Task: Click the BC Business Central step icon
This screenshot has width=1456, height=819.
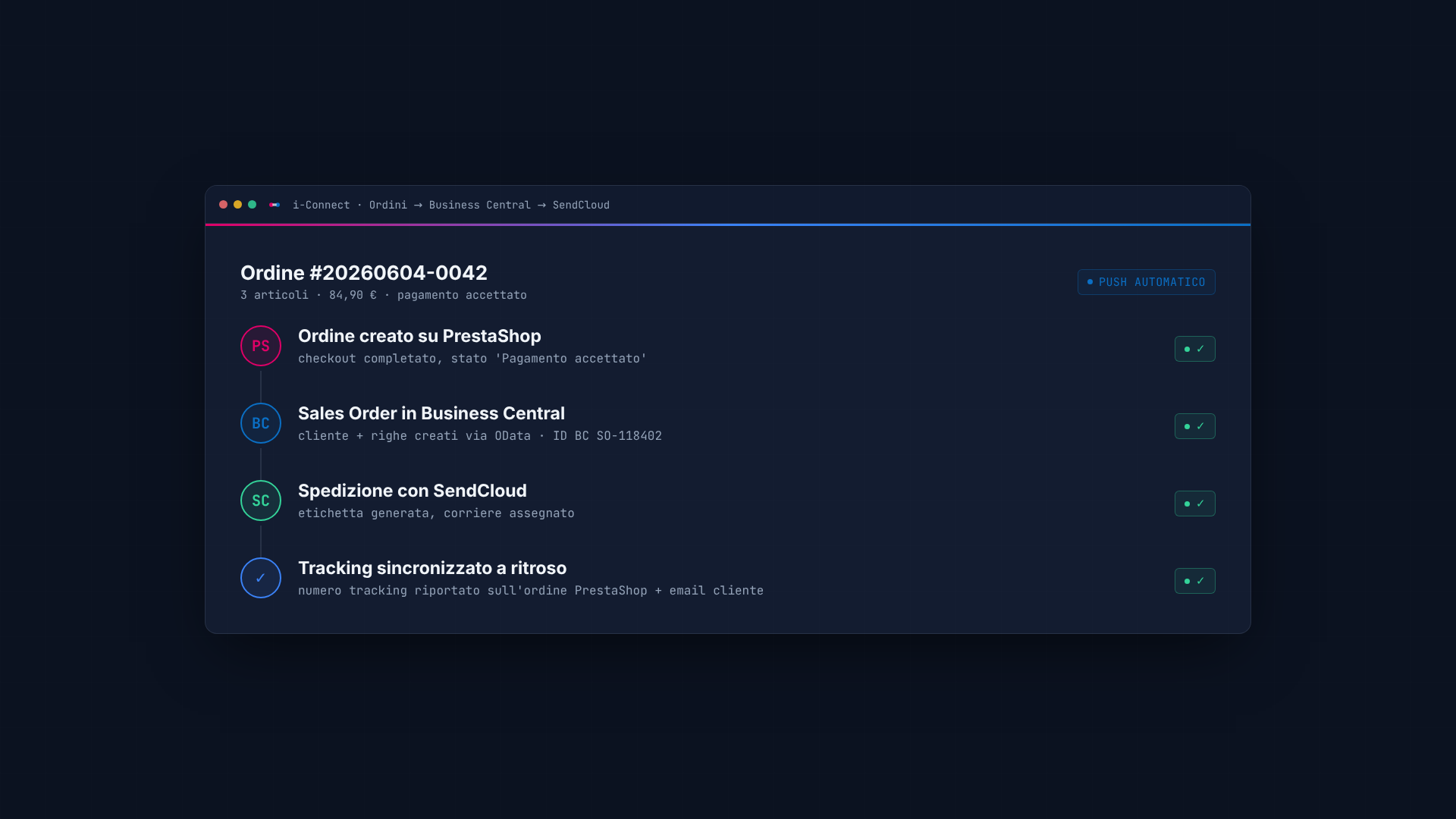Action: point(261,423)
